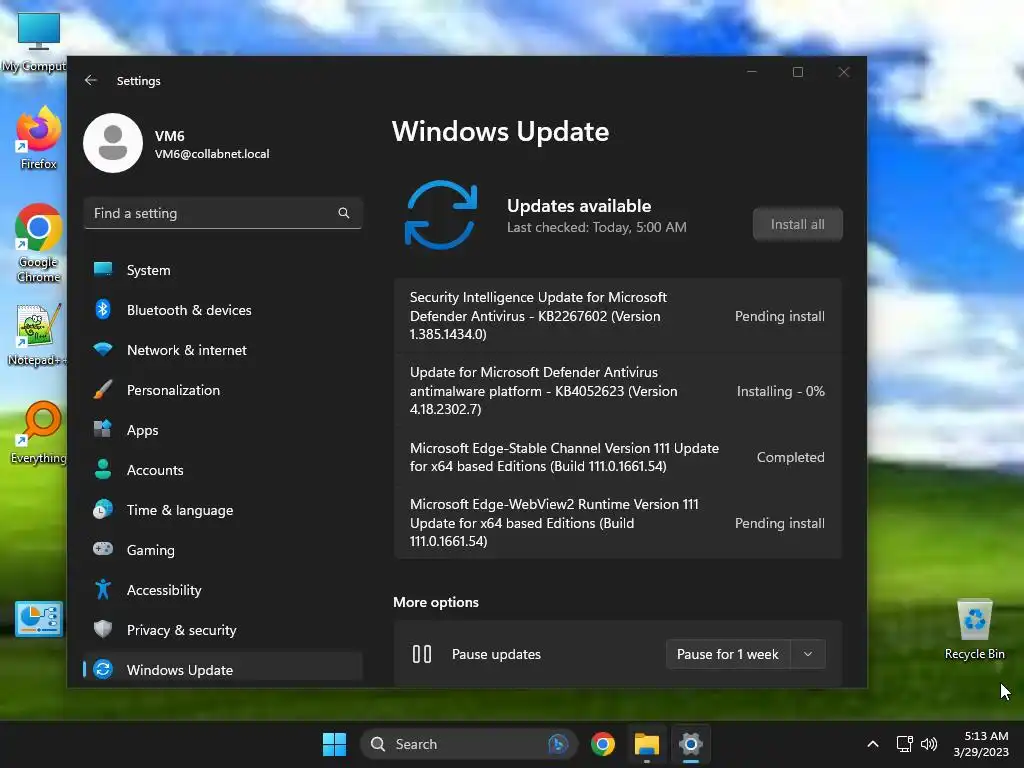Click the large blue update refresh icon

tap(441, 215)
